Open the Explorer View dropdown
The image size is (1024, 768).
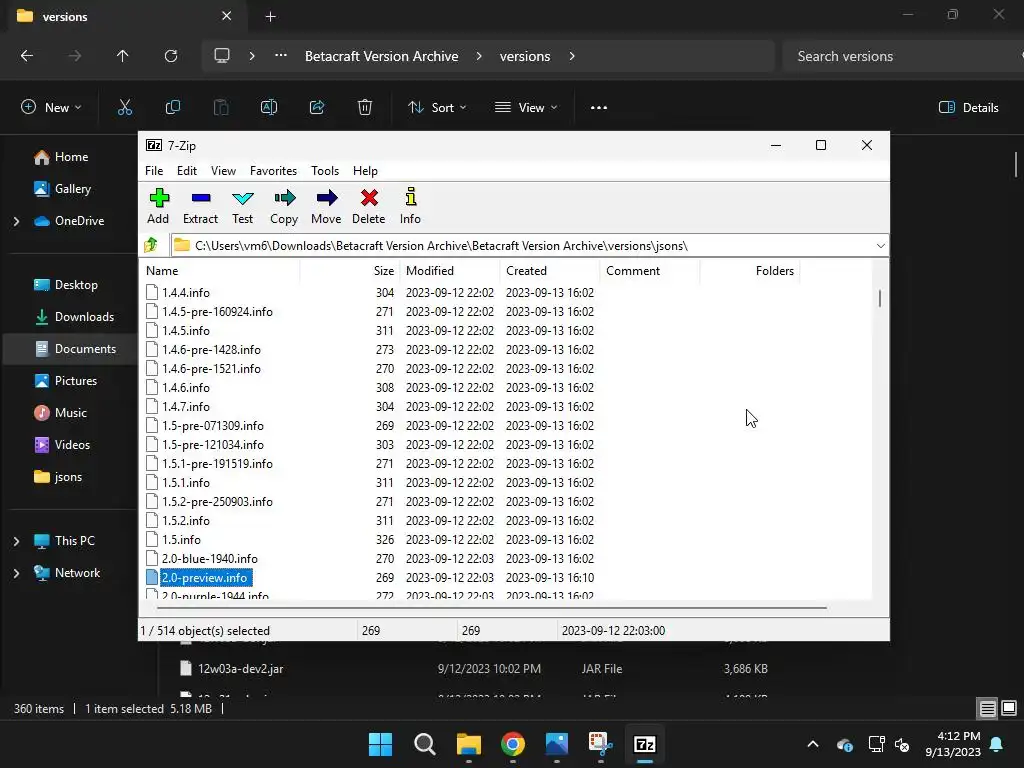[x=526, y=108]
